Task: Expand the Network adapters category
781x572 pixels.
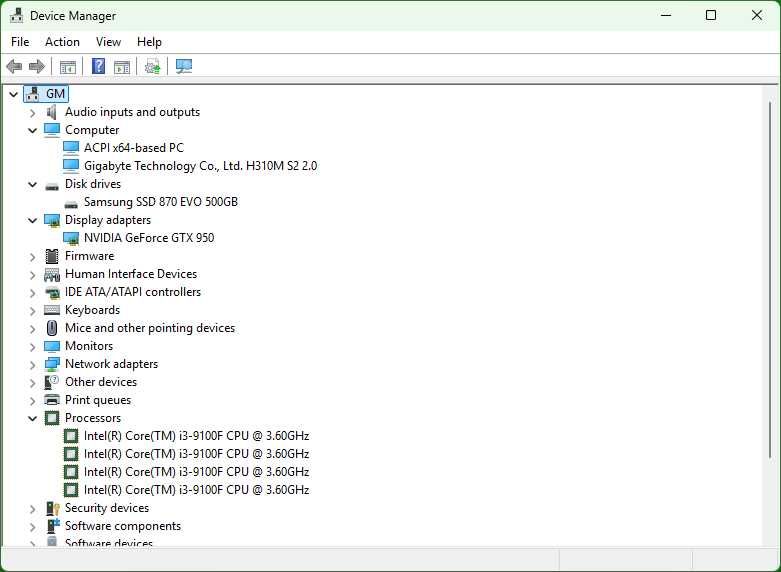Action: click(32, 365)
